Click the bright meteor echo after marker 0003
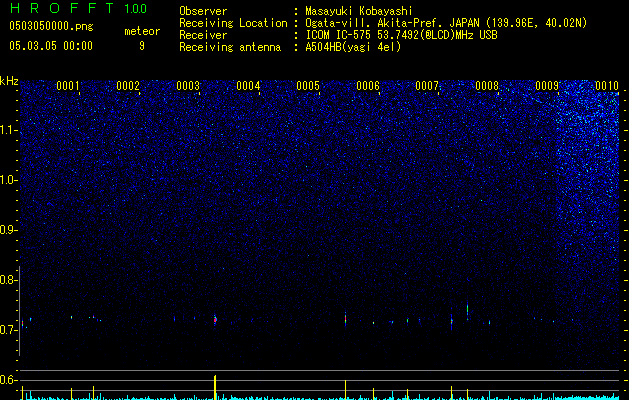Screen dimensions: 629x400 [x=215, y=320]
